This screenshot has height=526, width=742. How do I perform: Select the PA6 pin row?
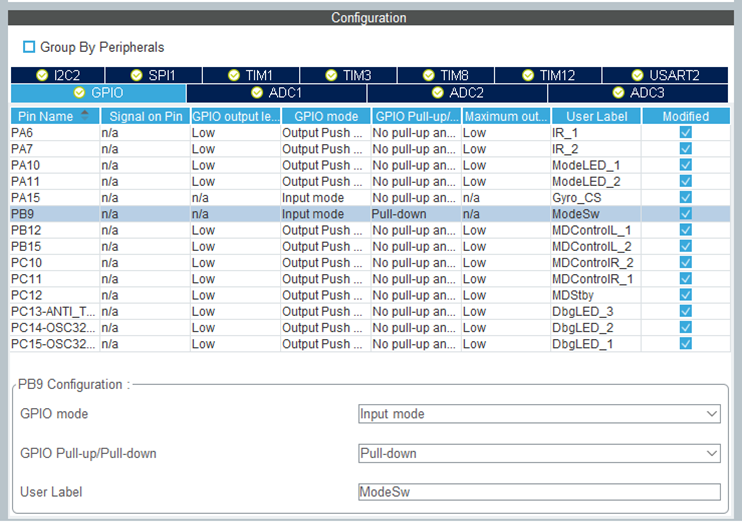click(x=370, y=132)
